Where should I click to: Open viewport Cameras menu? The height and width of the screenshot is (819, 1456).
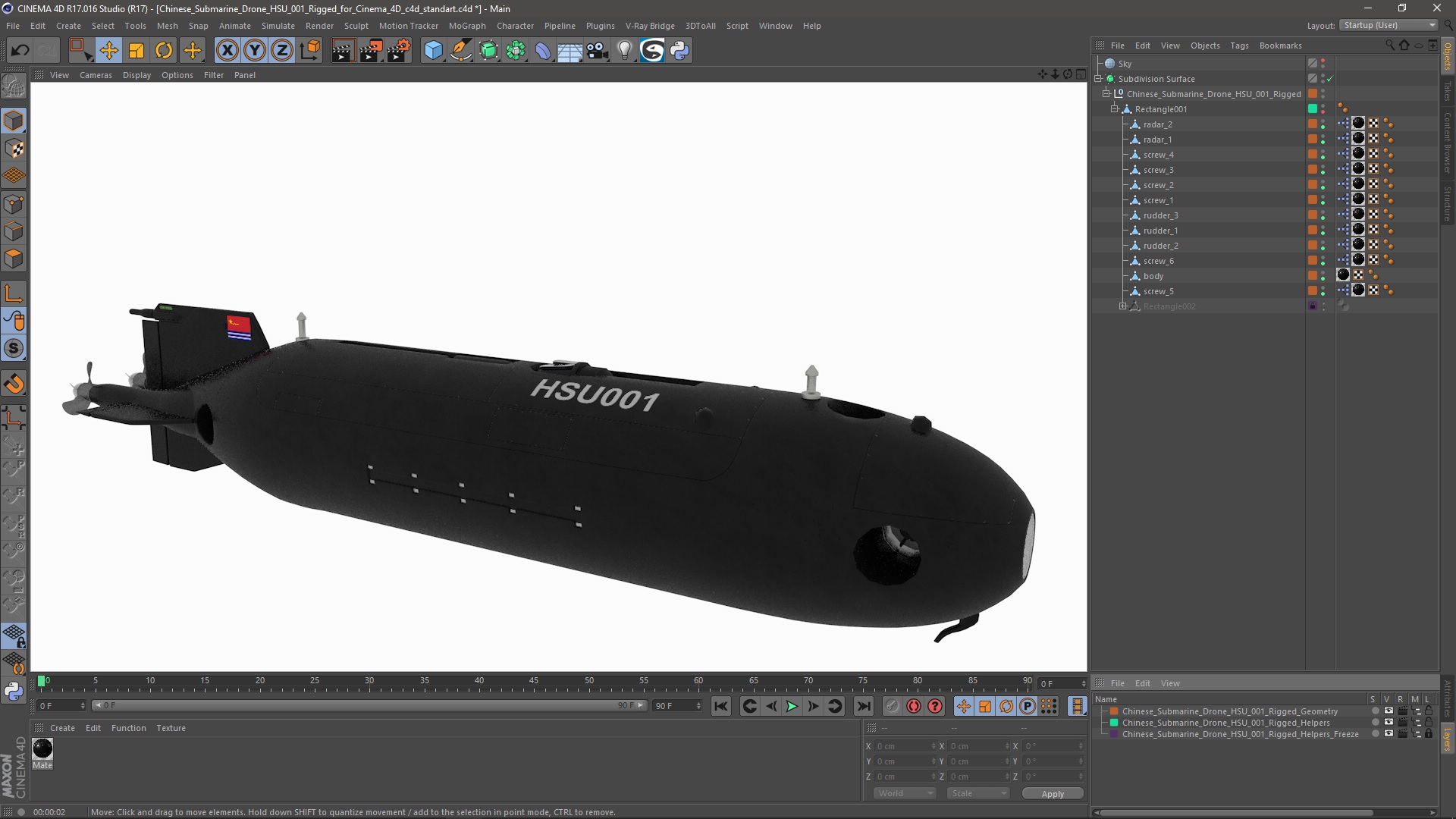pyautogui.click(x=96, y=75)
